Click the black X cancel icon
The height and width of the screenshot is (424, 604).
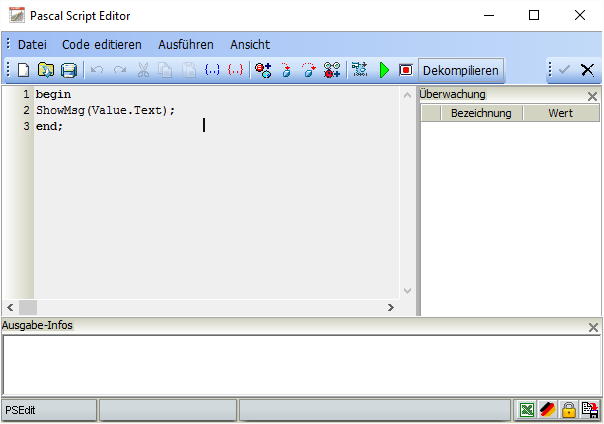pos(587,70)
